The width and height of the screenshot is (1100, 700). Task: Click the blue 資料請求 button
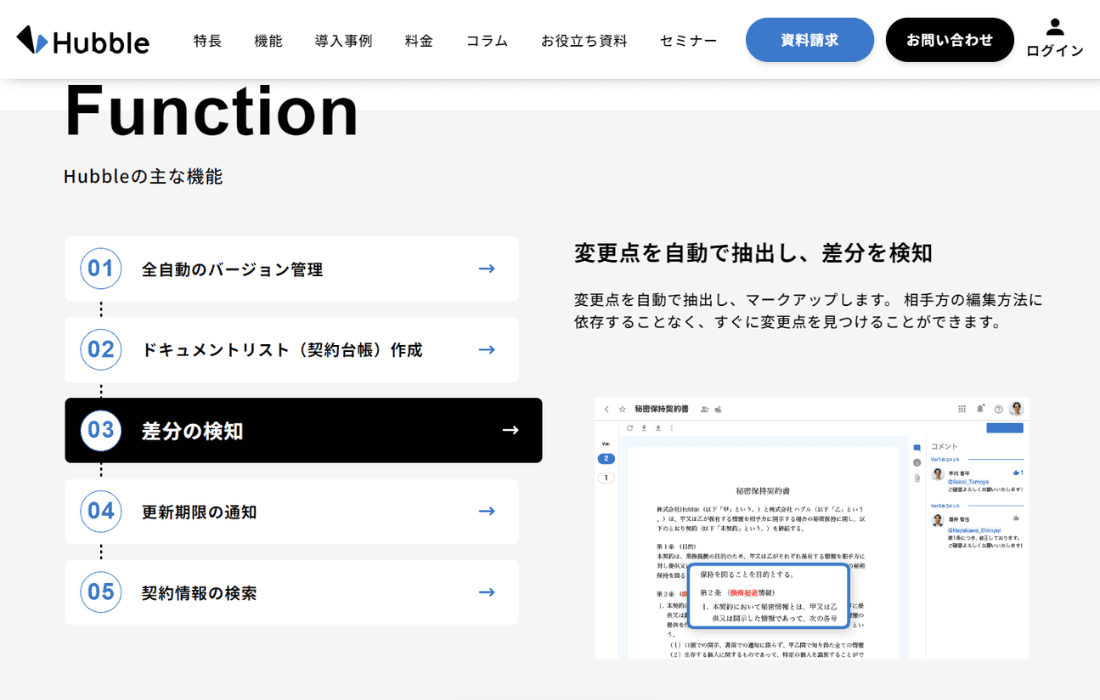point(810,40)
